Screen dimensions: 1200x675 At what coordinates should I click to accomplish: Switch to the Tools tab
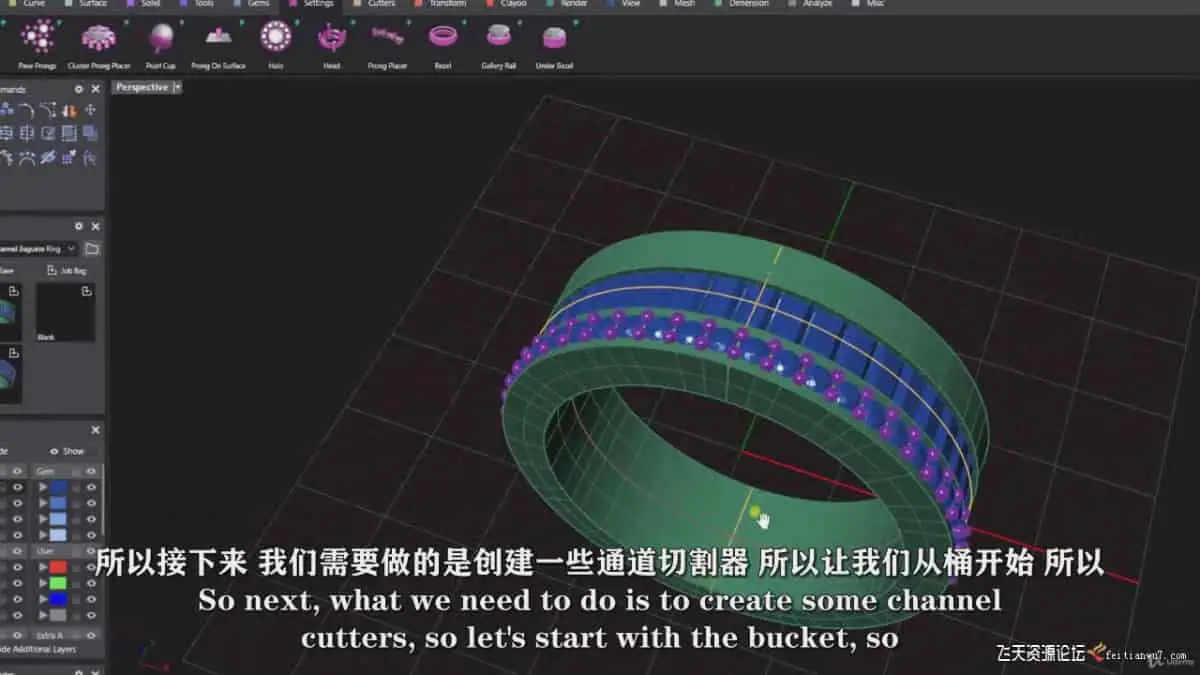(199, 4)
